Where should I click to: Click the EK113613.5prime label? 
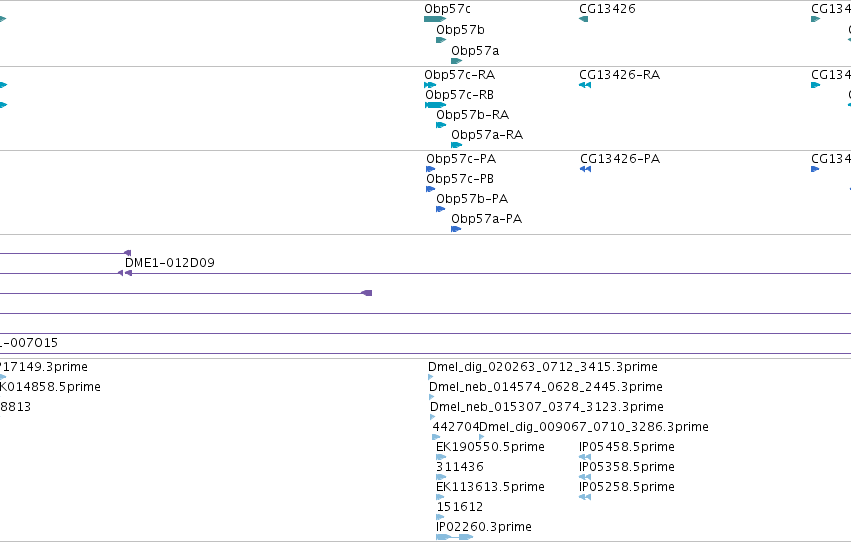(491, 488)
